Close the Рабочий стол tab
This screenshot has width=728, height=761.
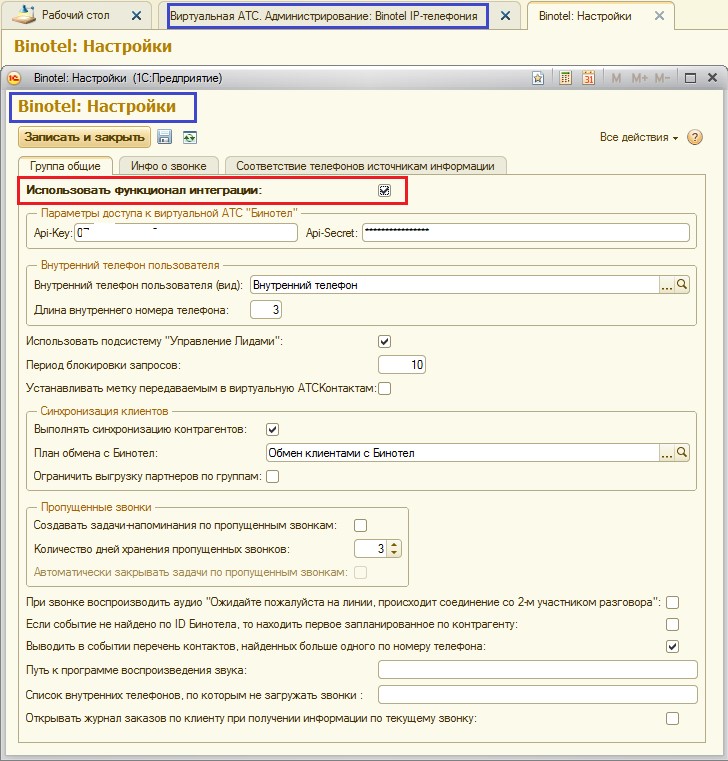pos(137,16)
